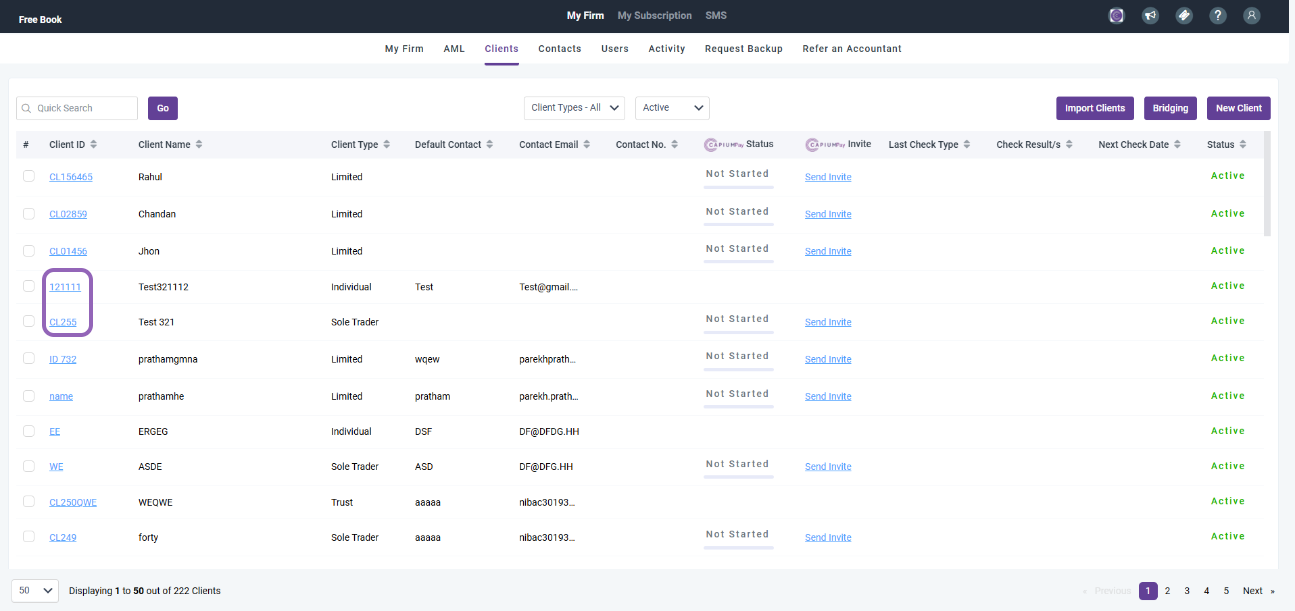This screenshot has width=1295, height=611.
Task: Sort by Last Check Type arrows
Action: (967, 145)
